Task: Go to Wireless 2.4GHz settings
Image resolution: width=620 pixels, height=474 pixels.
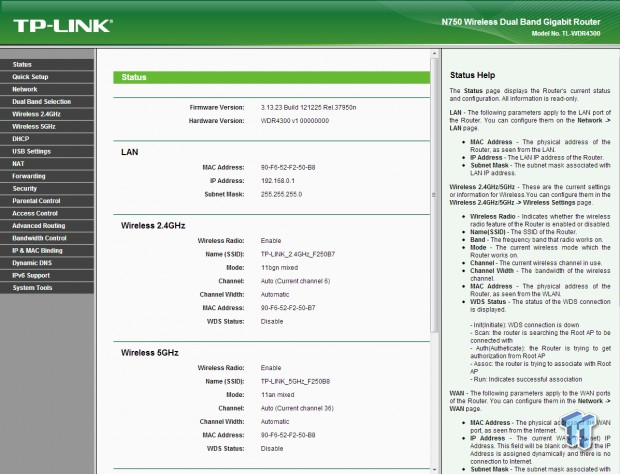Action: tap(47, 114)
